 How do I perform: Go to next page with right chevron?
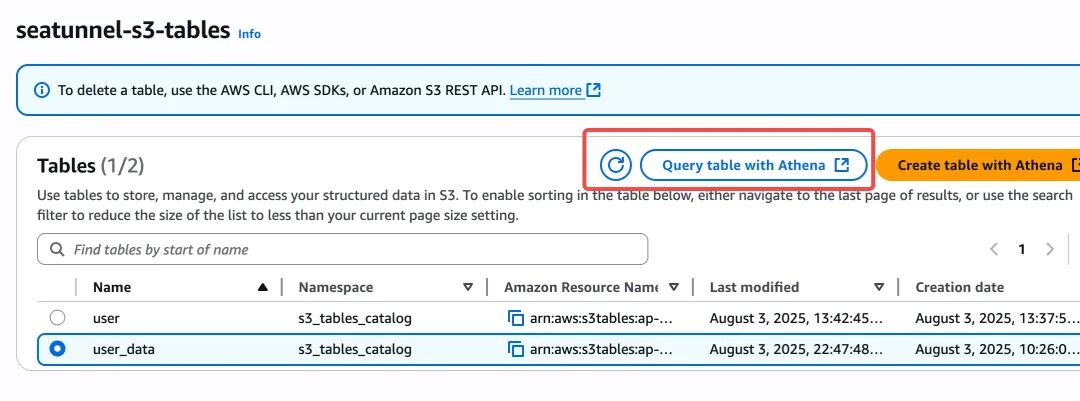tap(1050, 249)
